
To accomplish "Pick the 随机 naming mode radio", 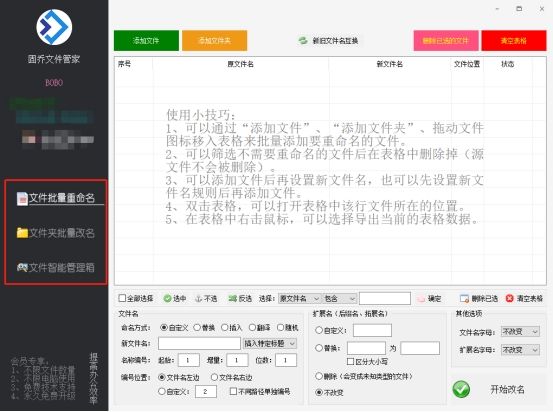I will pos(280,328).
